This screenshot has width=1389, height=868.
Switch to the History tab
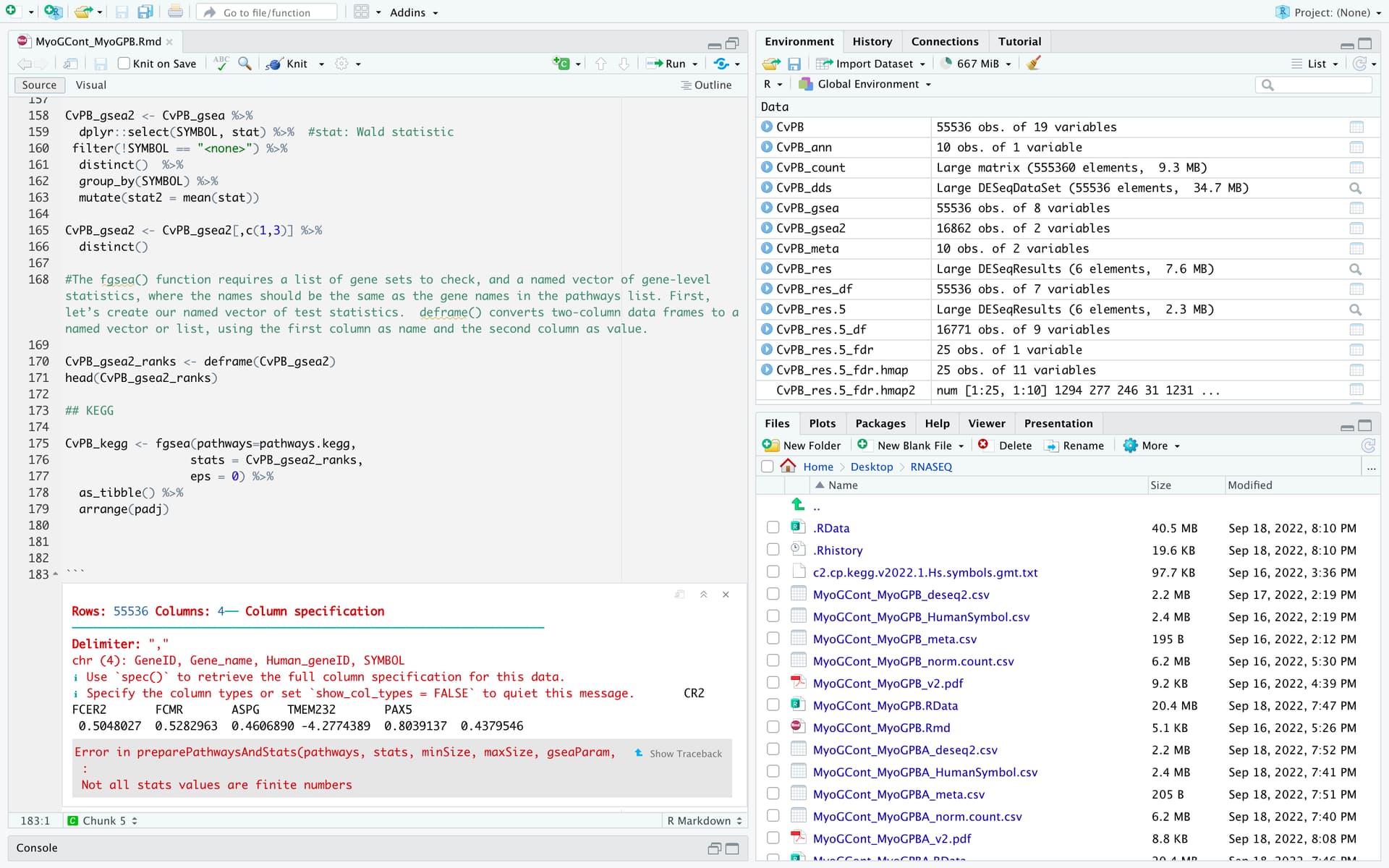[x=872, y=42]
